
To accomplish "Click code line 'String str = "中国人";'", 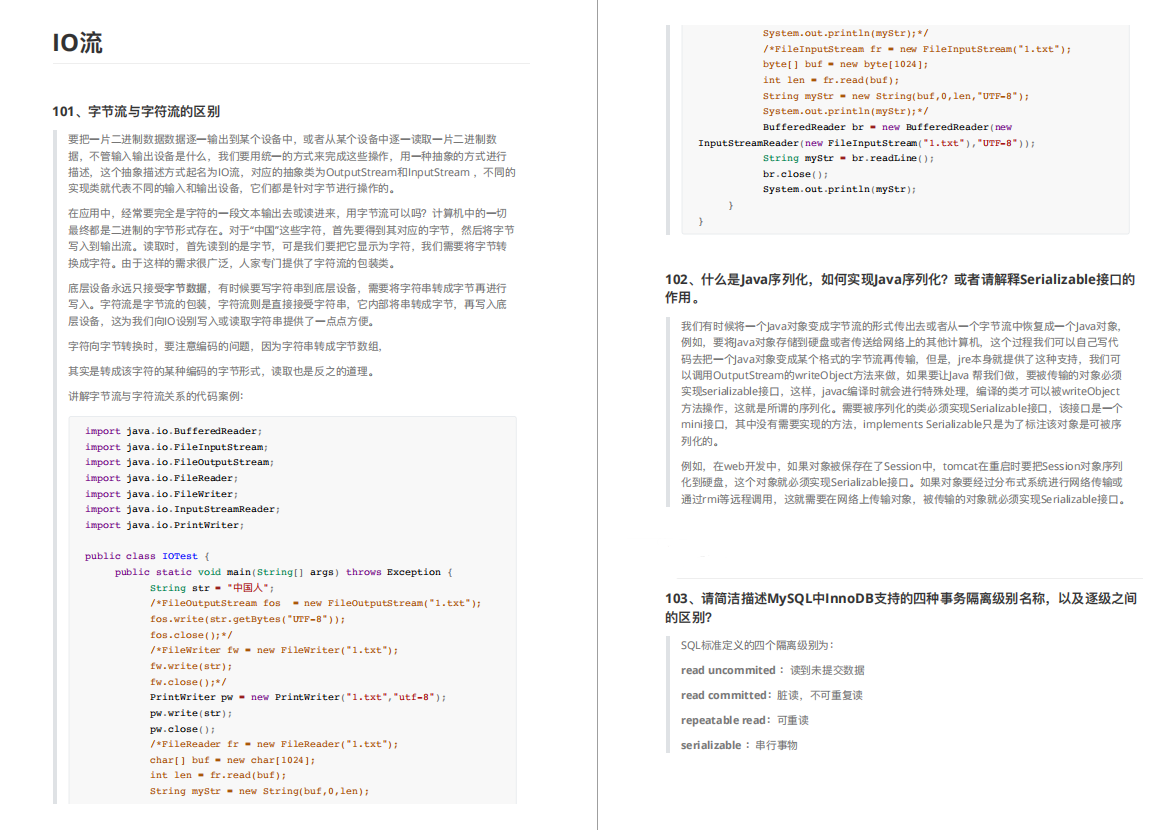I will coord(212,588).
